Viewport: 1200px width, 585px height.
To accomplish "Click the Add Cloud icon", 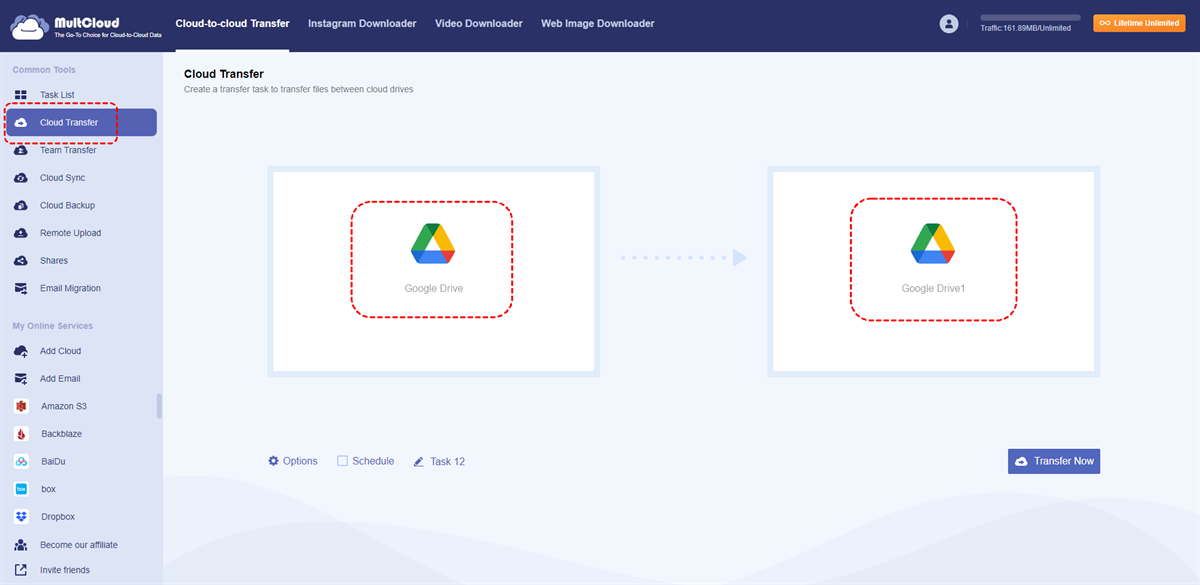I will [x=21, y=351].
